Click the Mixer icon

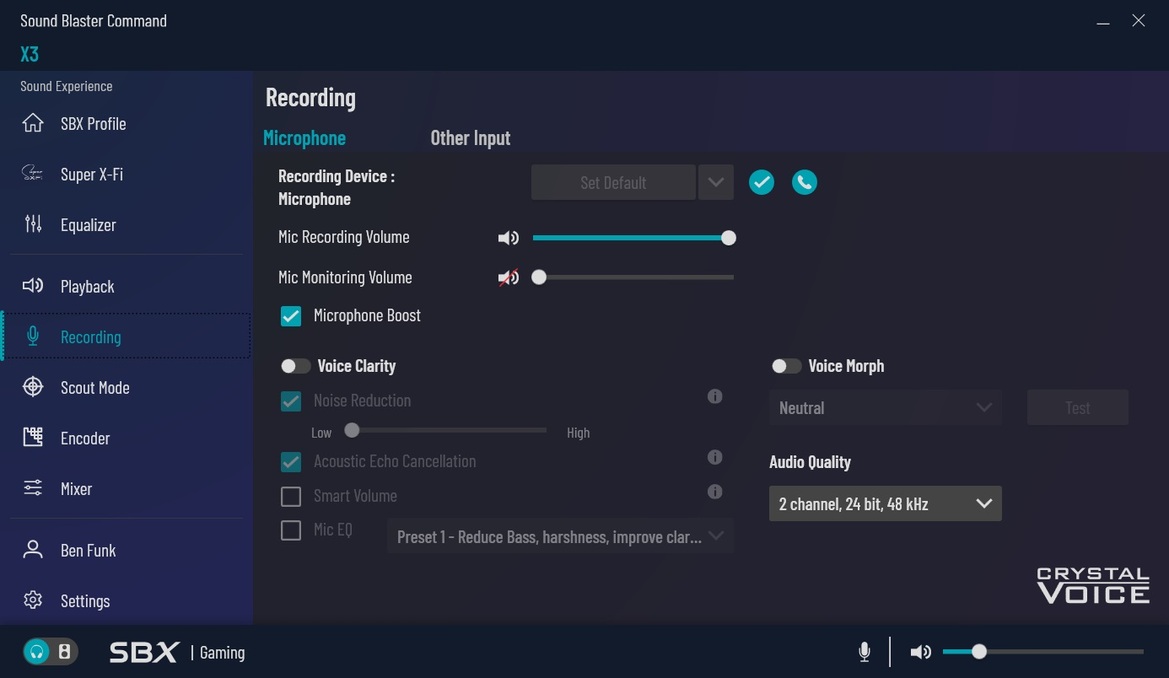point(33,488)
